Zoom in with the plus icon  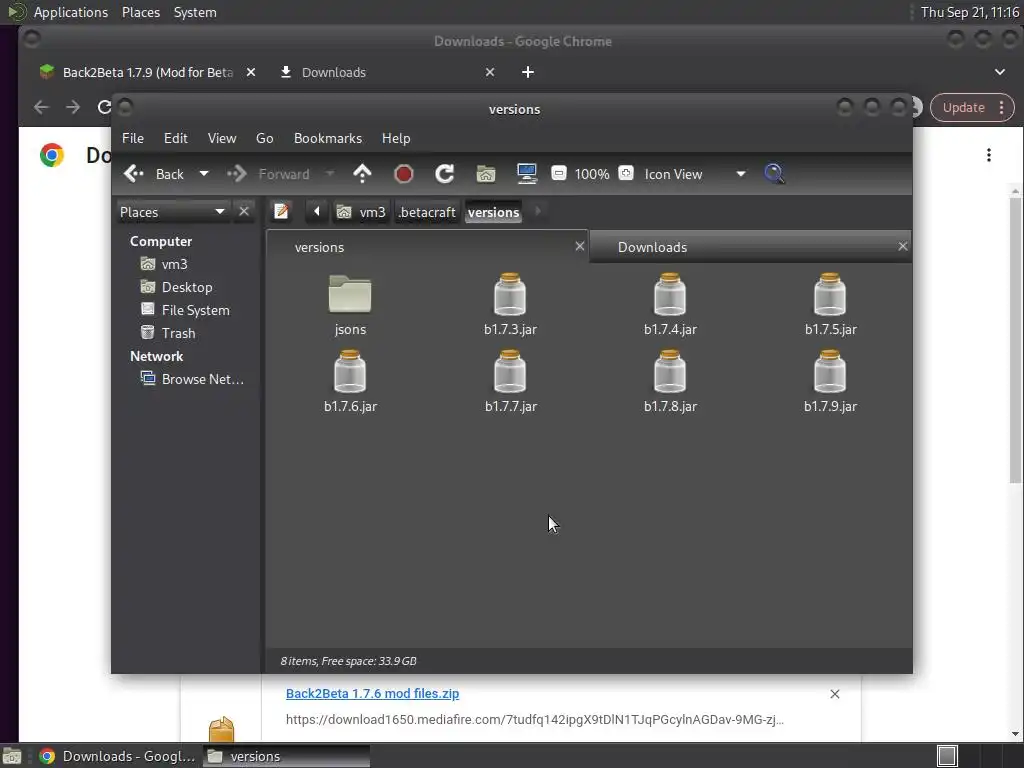point(626,173)
